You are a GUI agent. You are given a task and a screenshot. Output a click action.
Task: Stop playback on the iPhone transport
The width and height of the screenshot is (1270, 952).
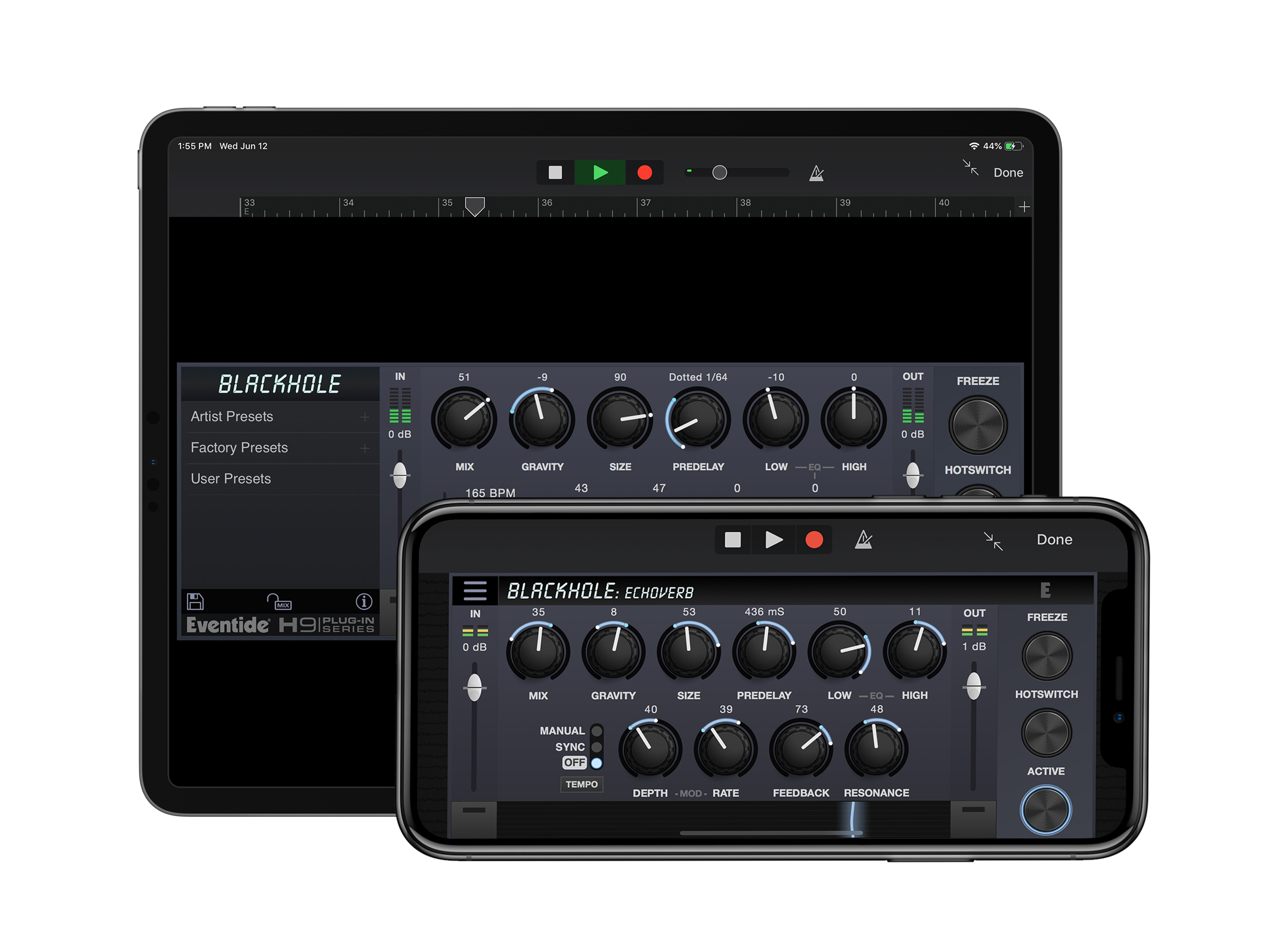click(x=733, y=540)
